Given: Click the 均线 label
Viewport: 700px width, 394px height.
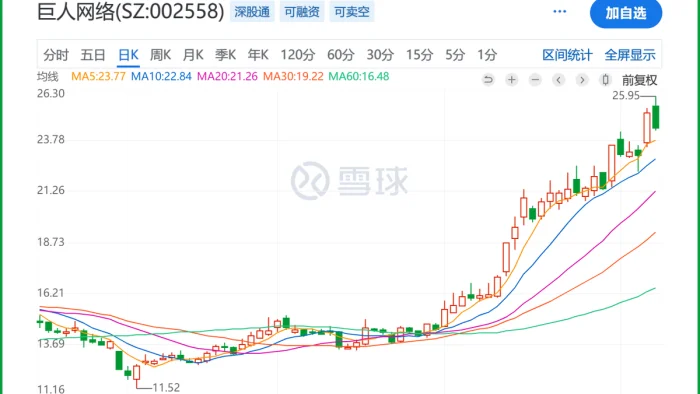Looking at the screenshot, I should click(x=48, y=77).
